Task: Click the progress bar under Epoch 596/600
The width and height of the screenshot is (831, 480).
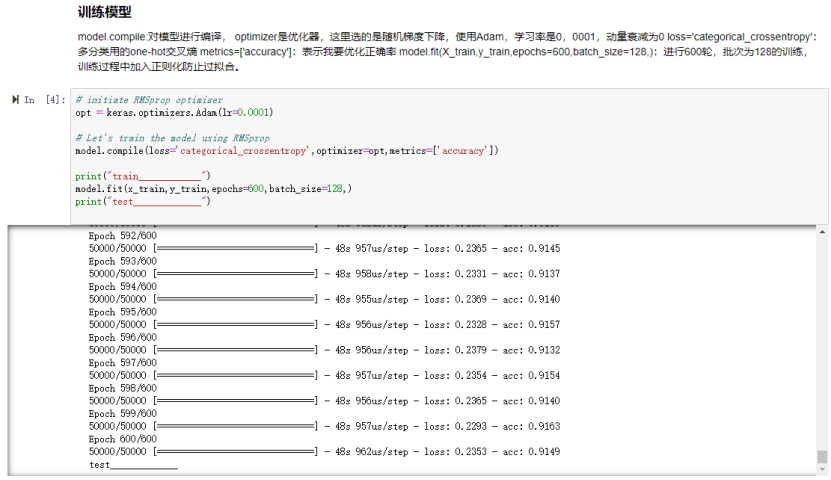Action: click(x=235, y=350)
